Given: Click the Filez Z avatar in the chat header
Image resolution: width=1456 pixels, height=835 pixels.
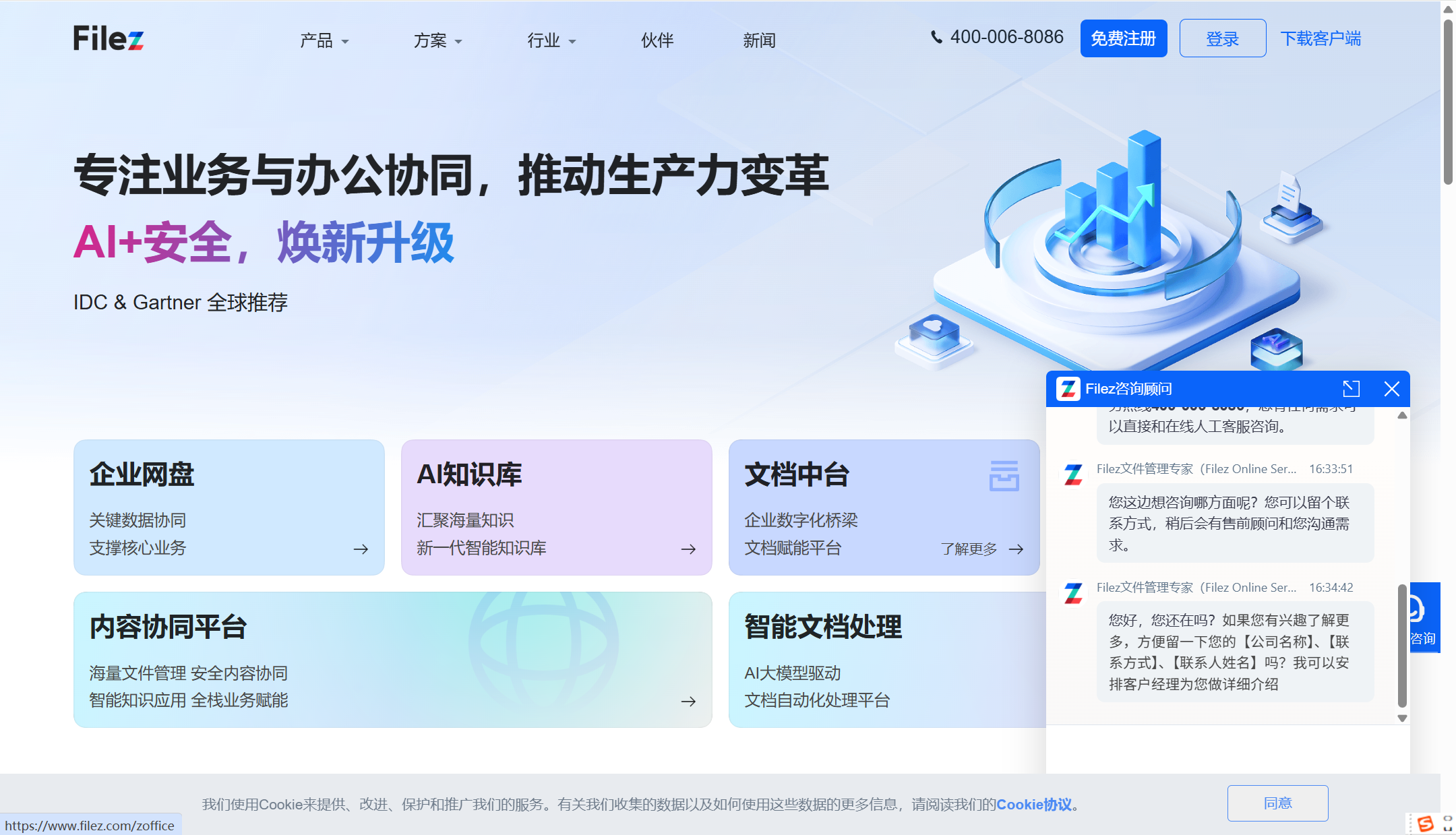Looking at the screenshot, I should [1068, 389].
